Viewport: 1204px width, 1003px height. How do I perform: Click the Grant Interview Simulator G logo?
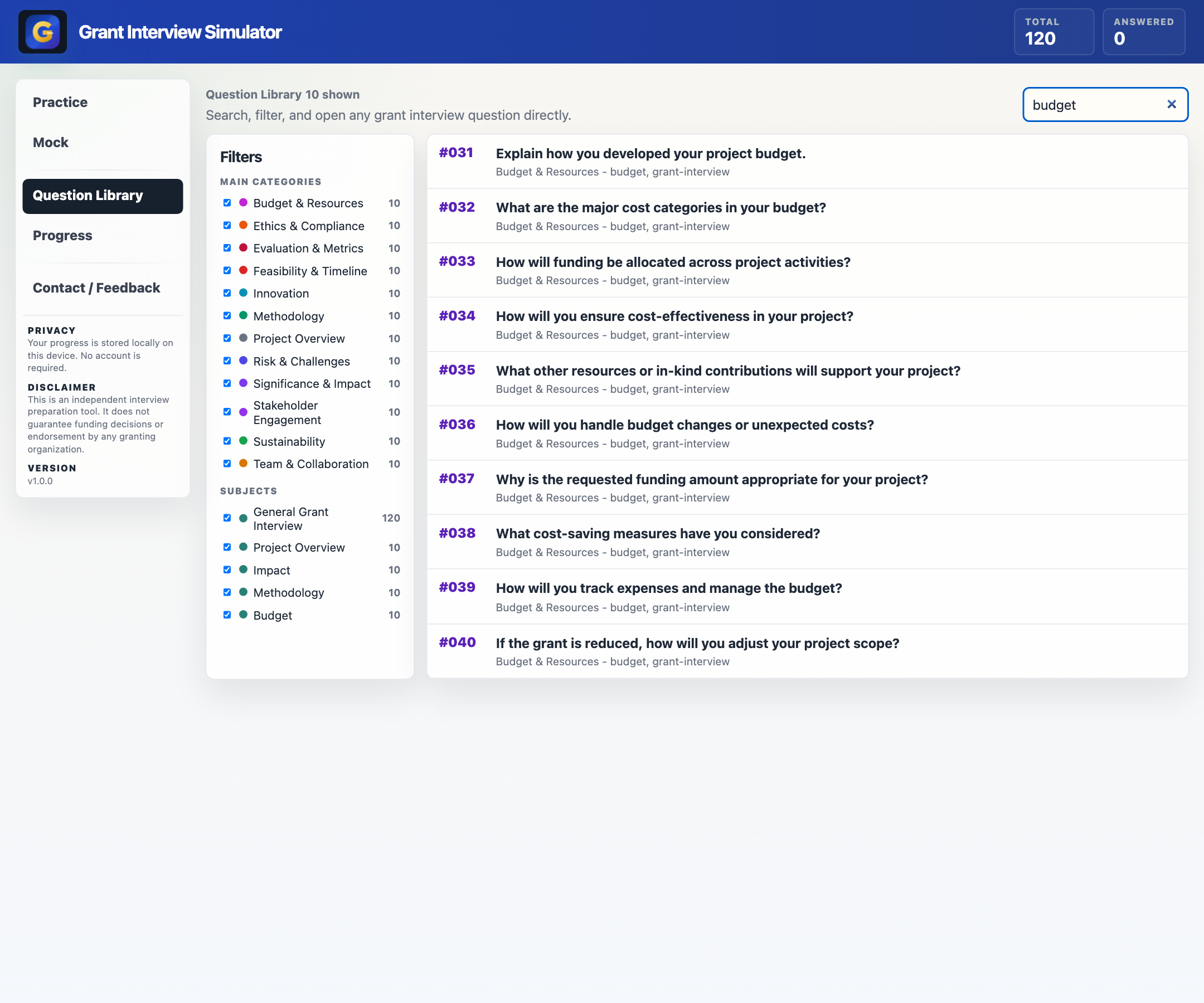coord(42,32)
